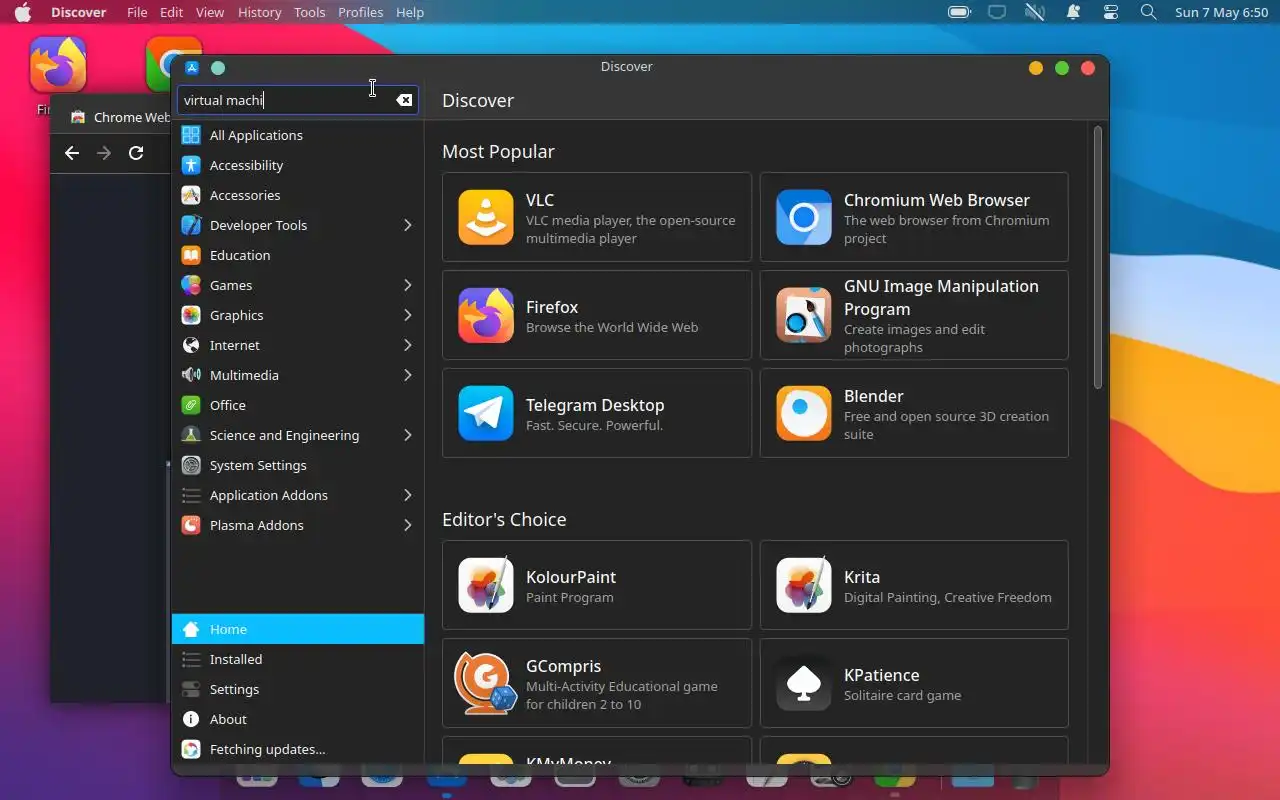Screen dimensions: 1280x800
Task: Open the History menu
Action: tap(260, 12)
